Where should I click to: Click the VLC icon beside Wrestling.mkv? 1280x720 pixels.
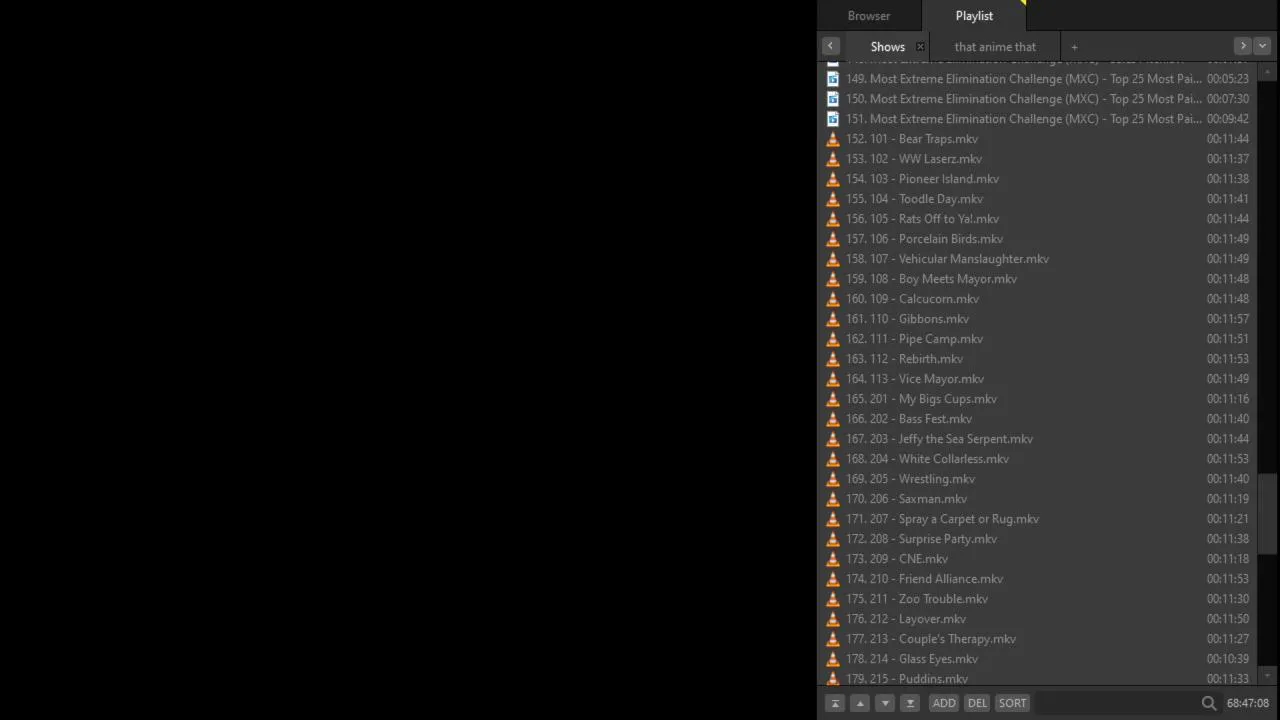tap(833, 479)
